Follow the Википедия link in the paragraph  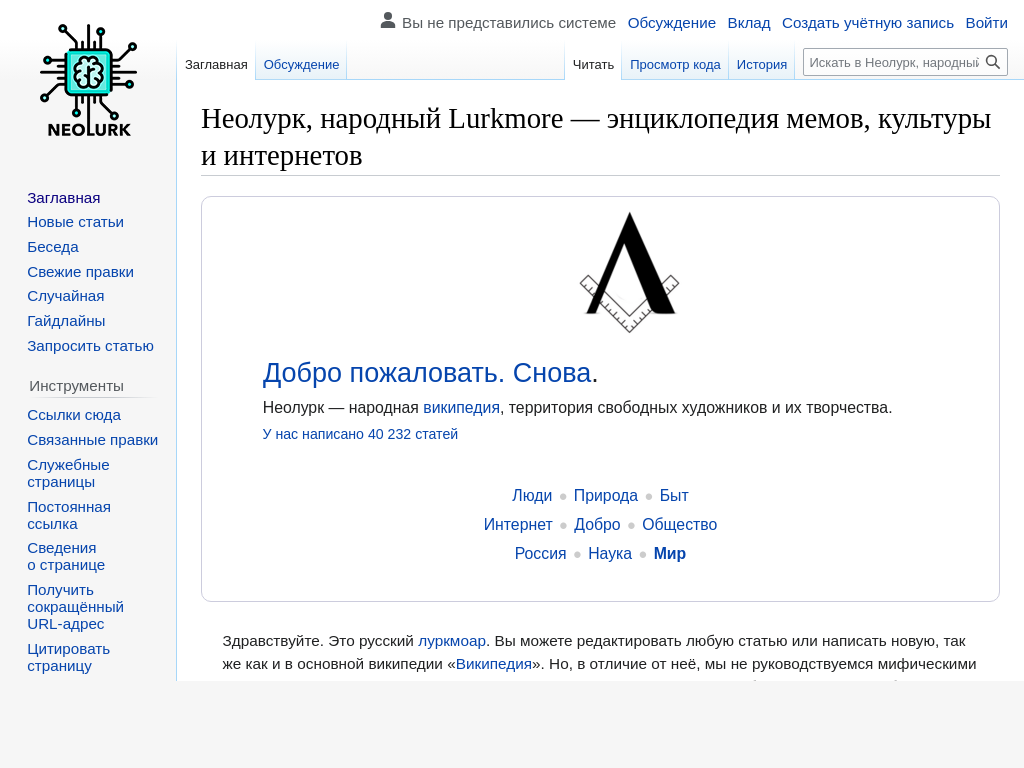[494, 664]
